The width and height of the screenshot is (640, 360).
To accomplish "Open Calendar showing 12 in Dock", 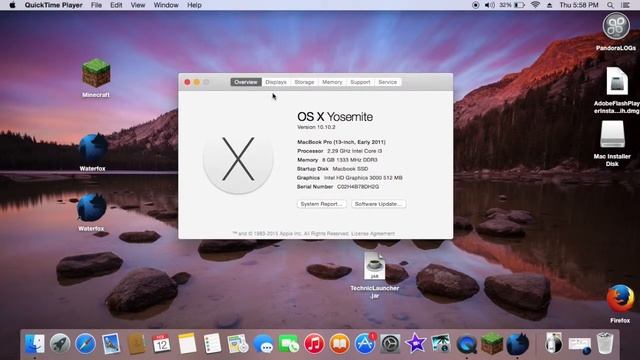I will pyautogui.click(x=162, y=344).
